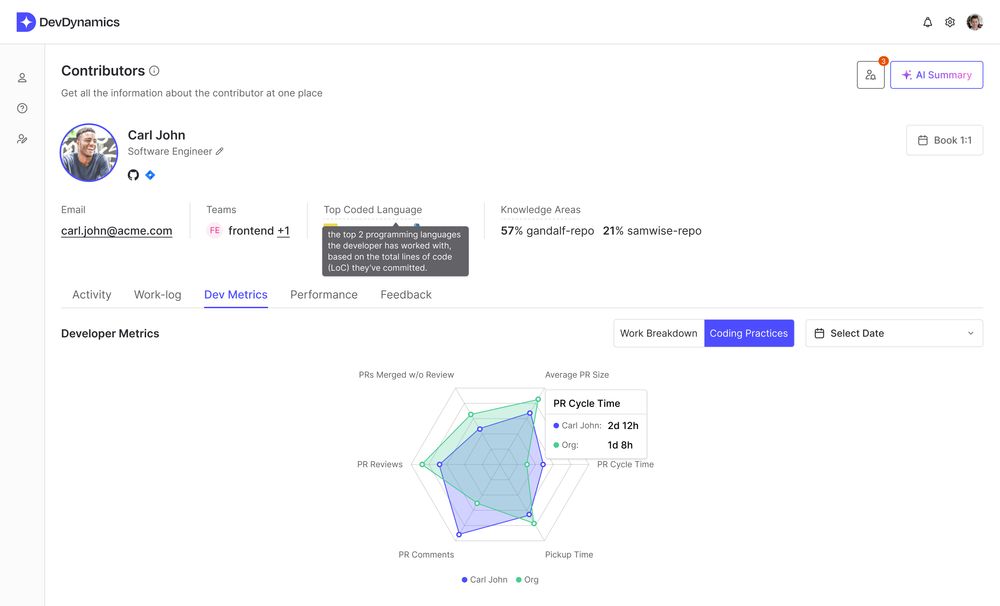Screen dimensions: 1000x606
Task: Book a 1:1 with Carl John
Action: (x=944, y=139)
